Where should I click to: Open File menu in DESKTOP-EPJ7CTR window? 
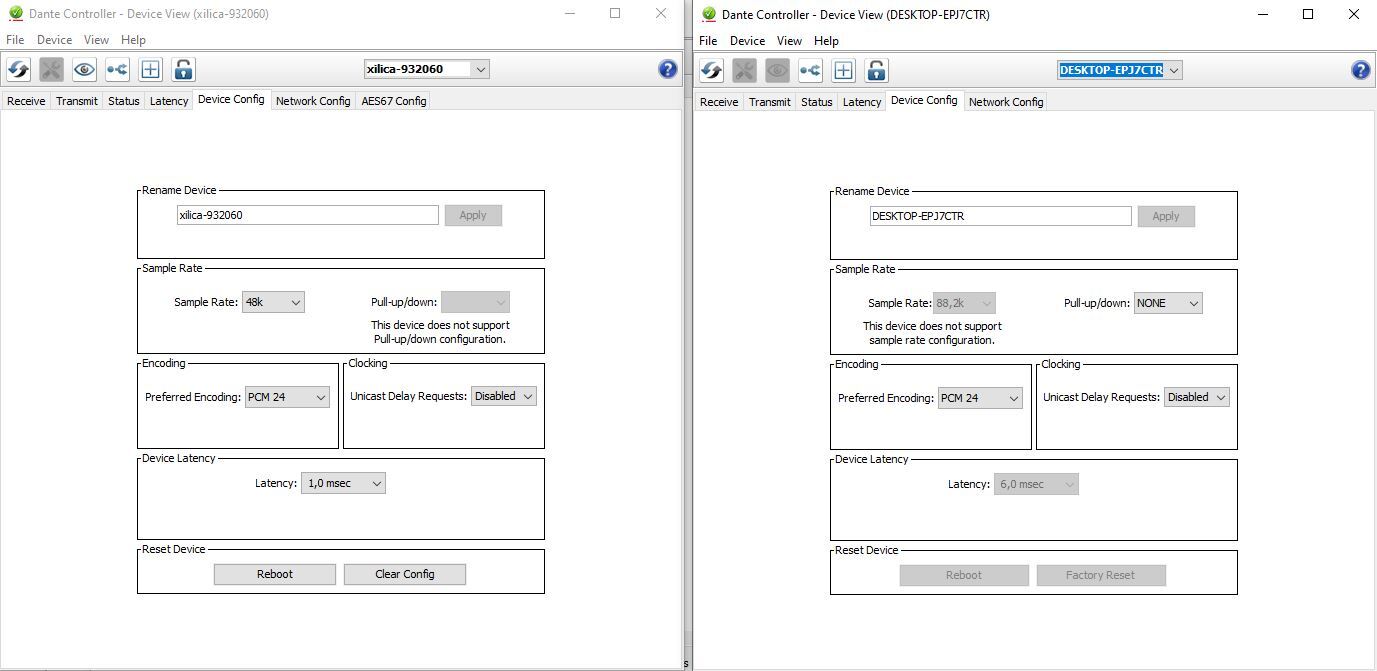708,41
